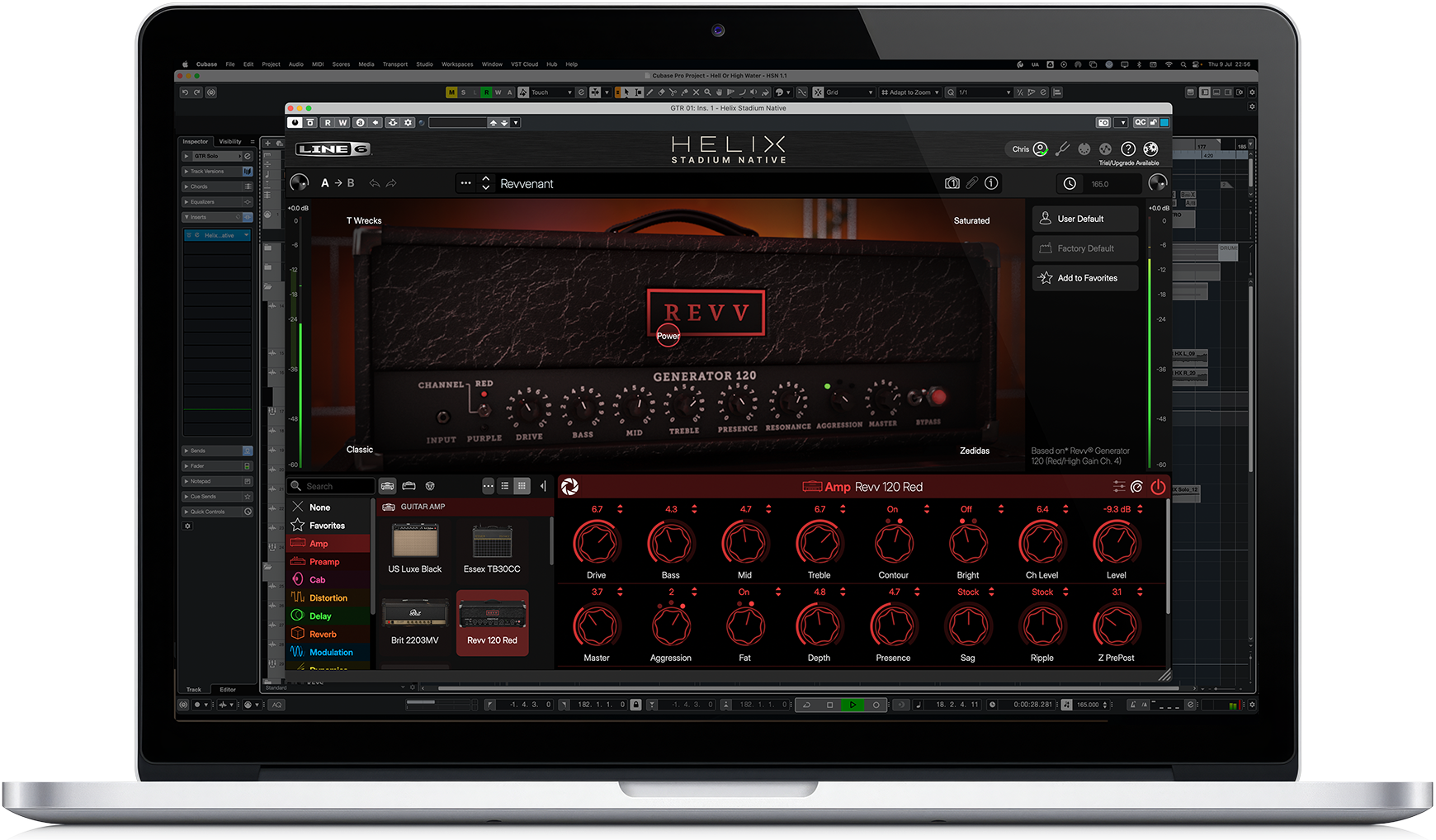Adjust the Drive knob

click(596, 543)
